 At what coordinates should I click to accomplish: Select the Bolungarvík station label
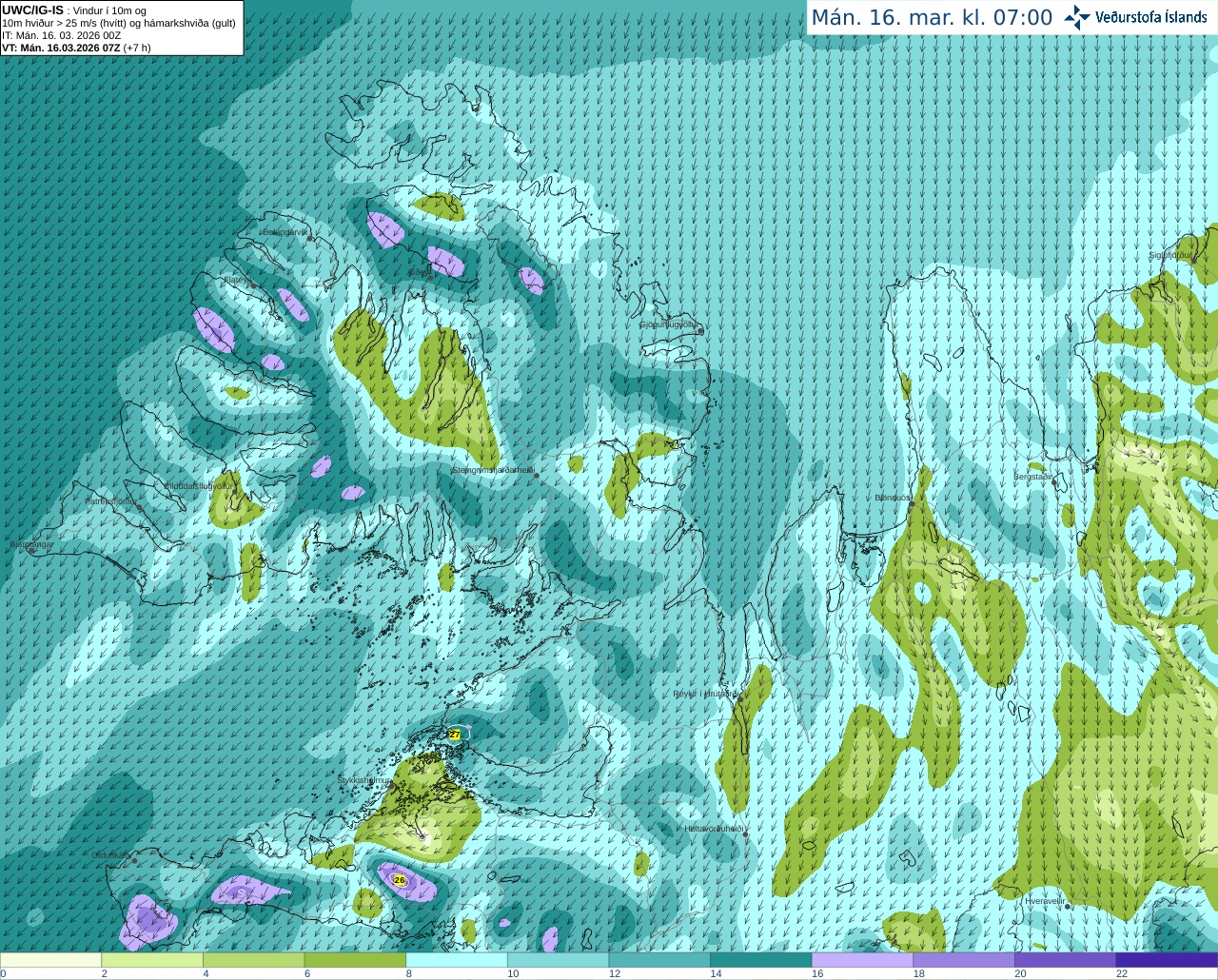pos(284,232)
